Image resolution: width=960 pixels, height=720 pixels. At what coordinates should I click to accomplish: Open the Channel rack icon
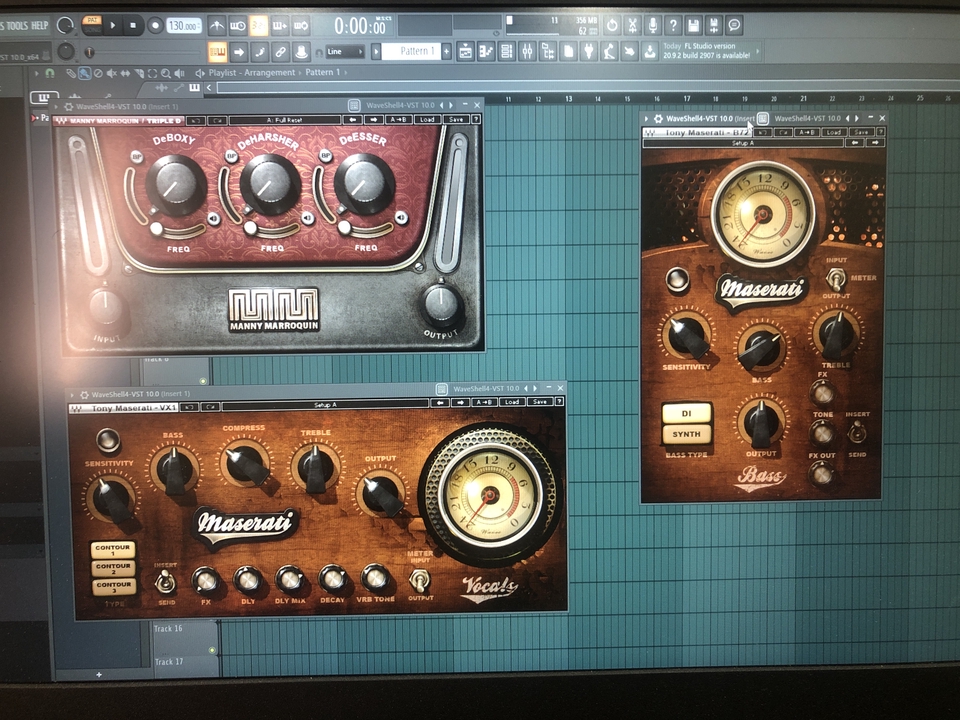tap(506, 52)
